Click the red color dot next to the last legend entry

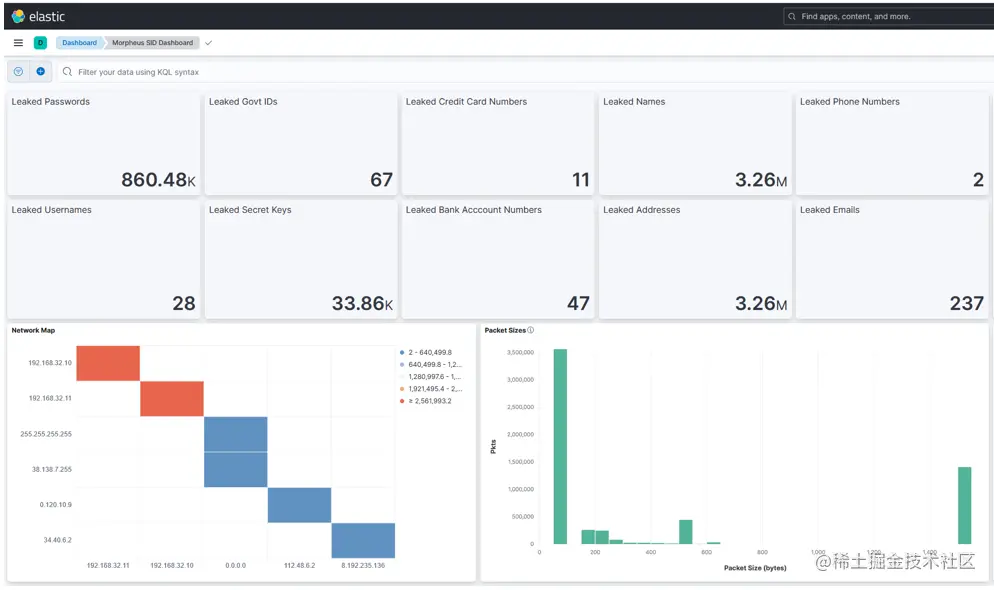402,401
